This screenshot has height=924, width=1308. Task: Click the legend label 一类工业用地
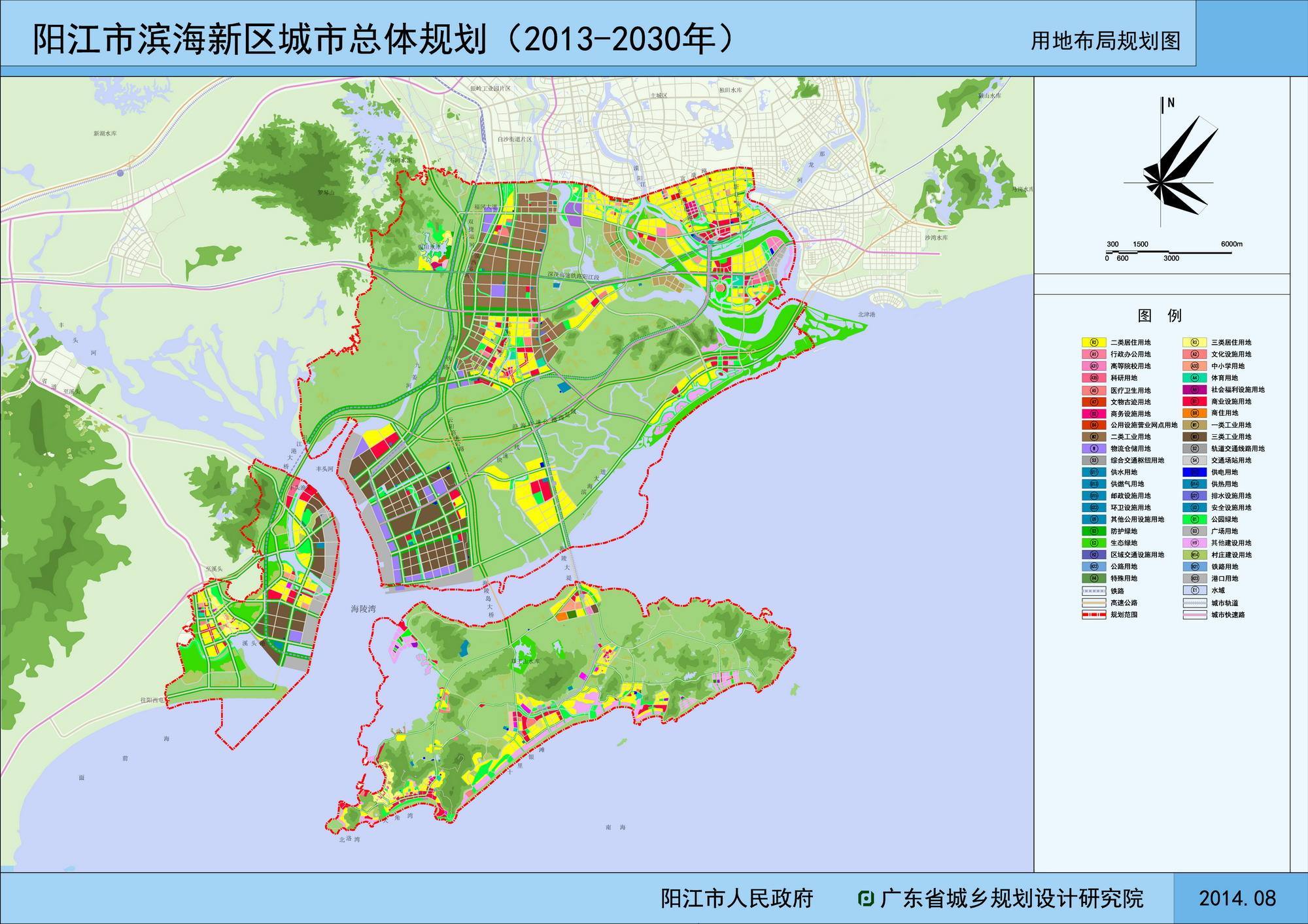pyautogui.click(x=1231, y=424)
